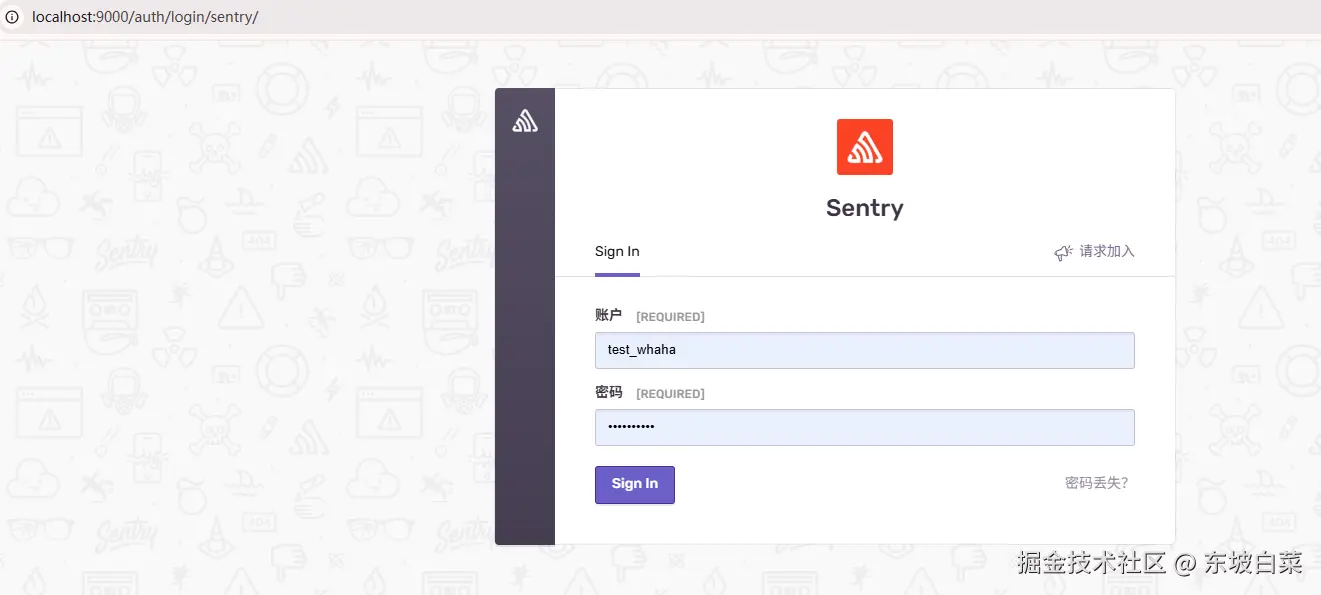Click the [REQUIRED] tag next to 密码

coord(670,394)
